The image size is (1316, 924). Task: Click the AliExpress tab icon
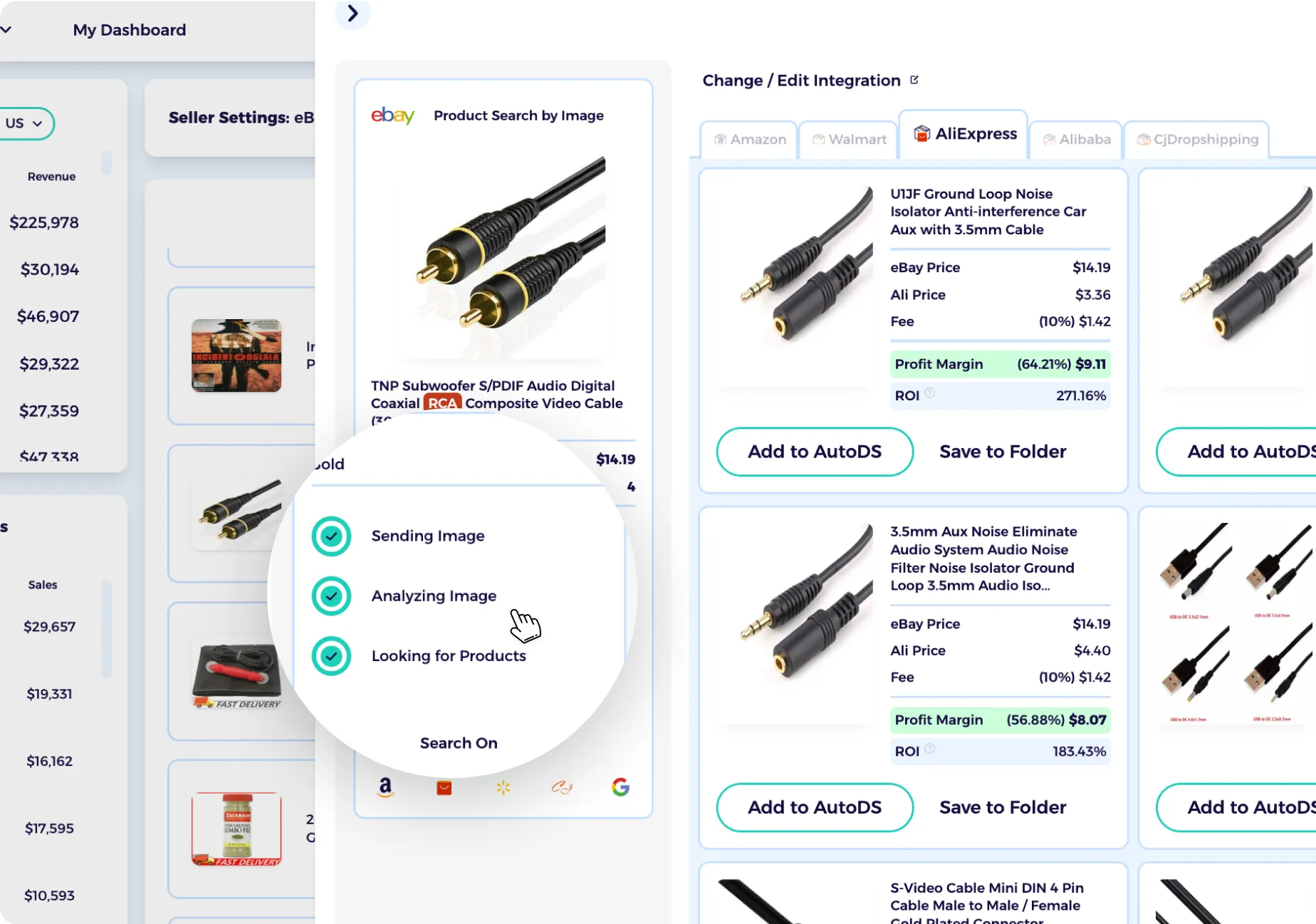(x=922, y=133)
